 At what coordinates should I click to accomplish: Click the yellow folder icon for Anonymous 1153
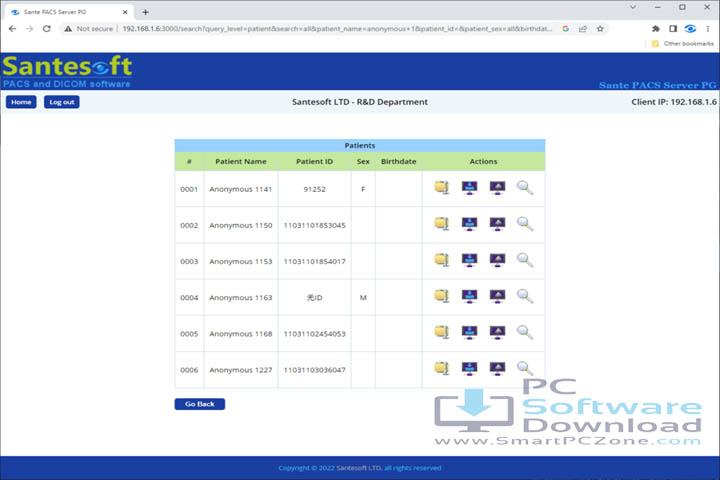442,260
